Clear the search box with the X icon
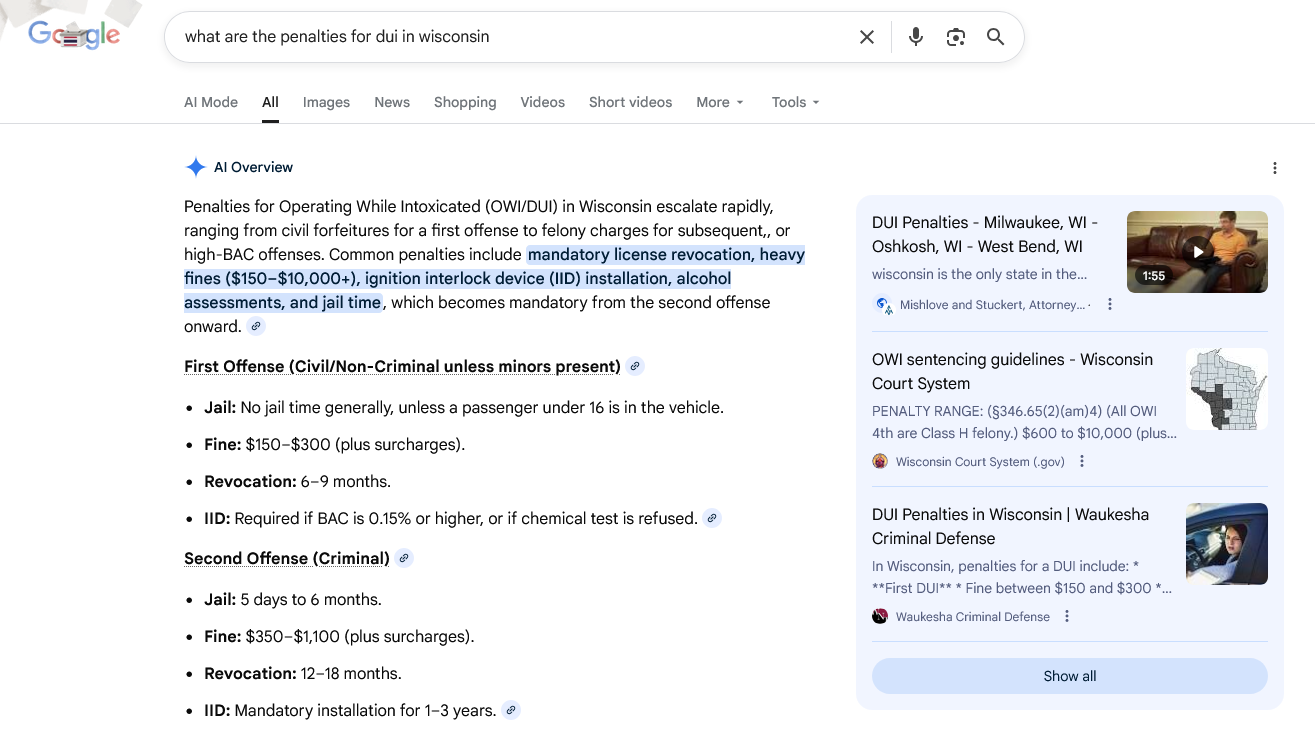 tap(866, 37)
